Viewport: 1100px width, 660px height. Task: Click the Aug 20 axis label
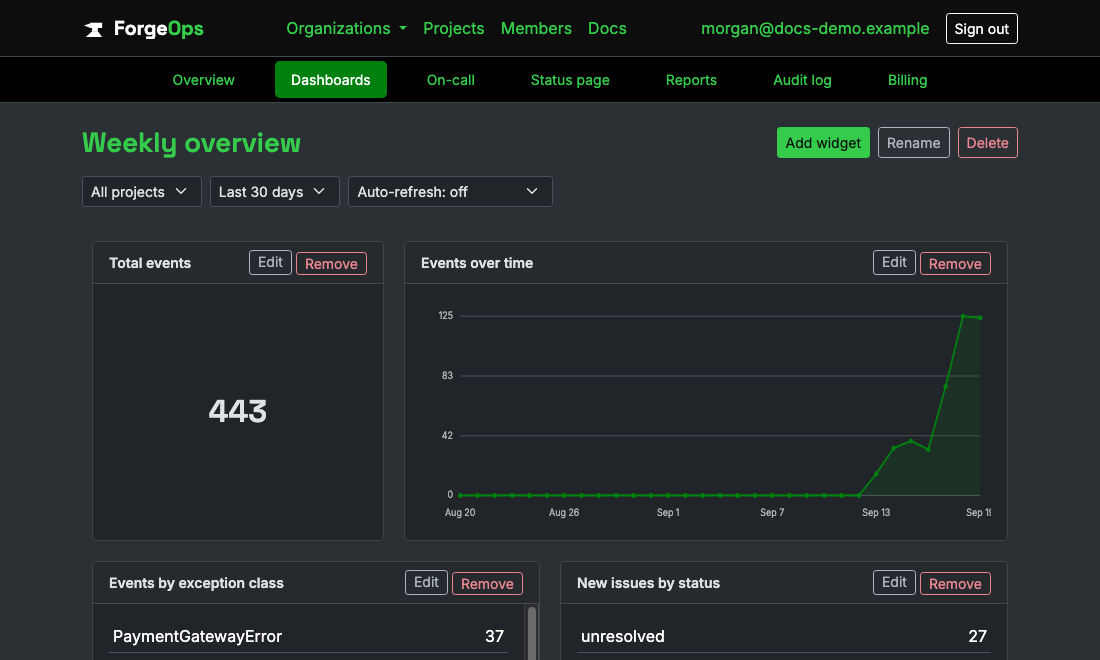point(460,513)
